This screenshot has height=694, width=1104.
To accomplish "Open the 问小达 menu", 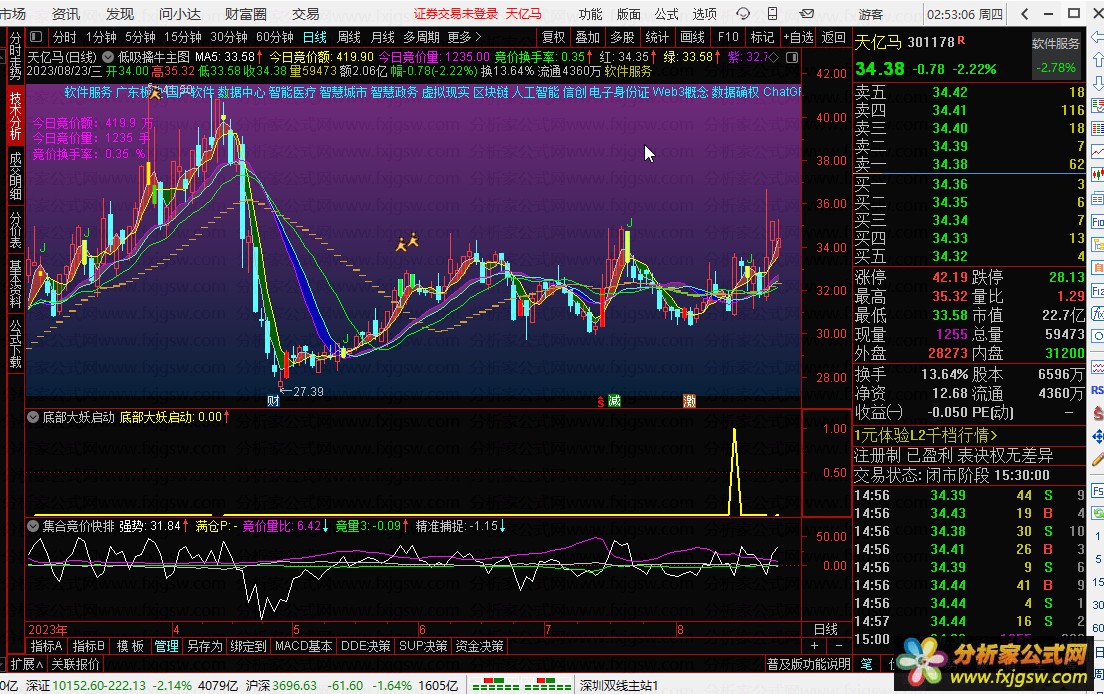I will pyautogui.click(x=180, y=13).
